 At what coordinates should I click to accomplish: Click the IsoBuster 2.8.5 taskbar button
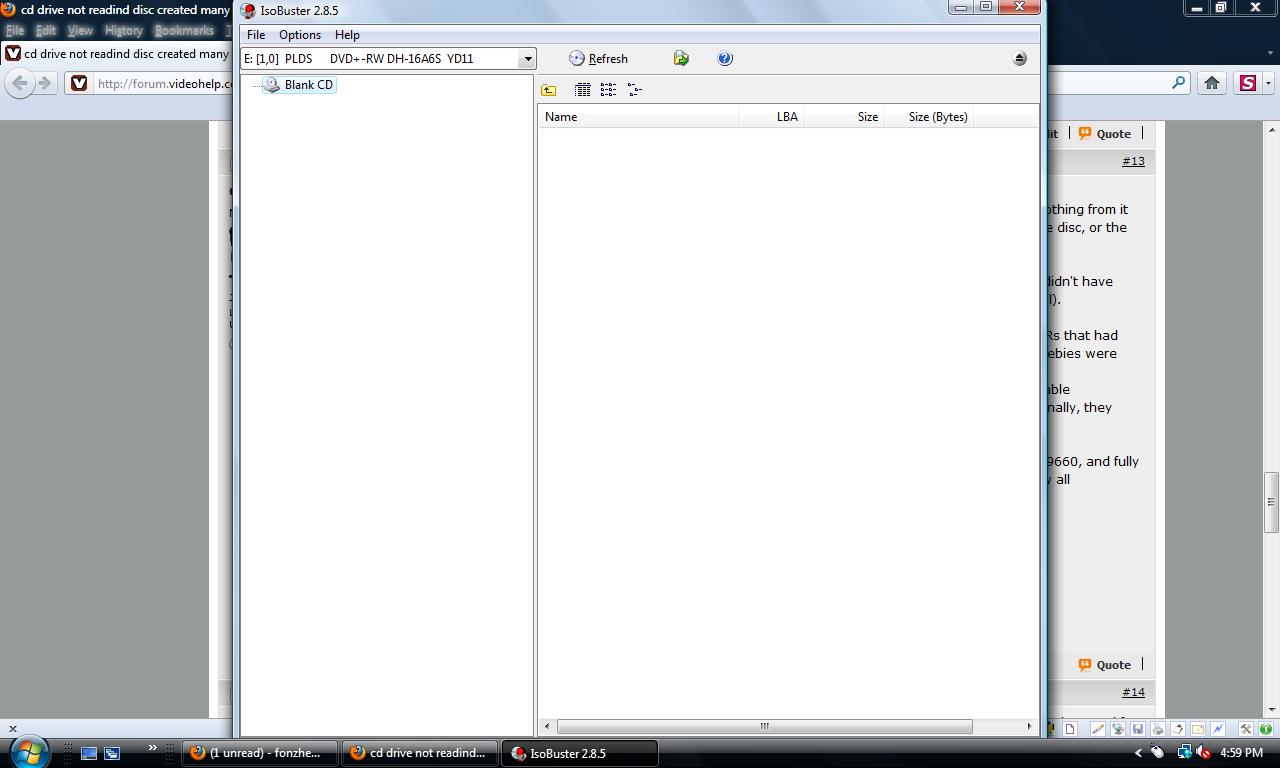point(580,753)
